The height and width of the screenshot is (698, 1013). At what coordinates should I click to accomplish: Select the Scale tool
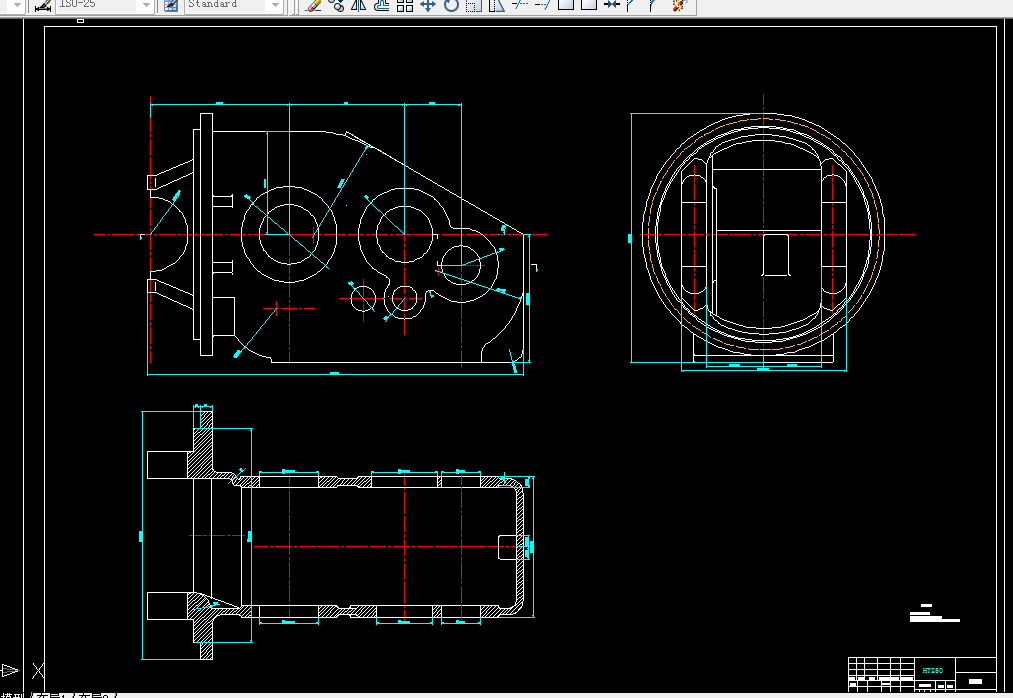pyautogui.click(x=474, y=5)
